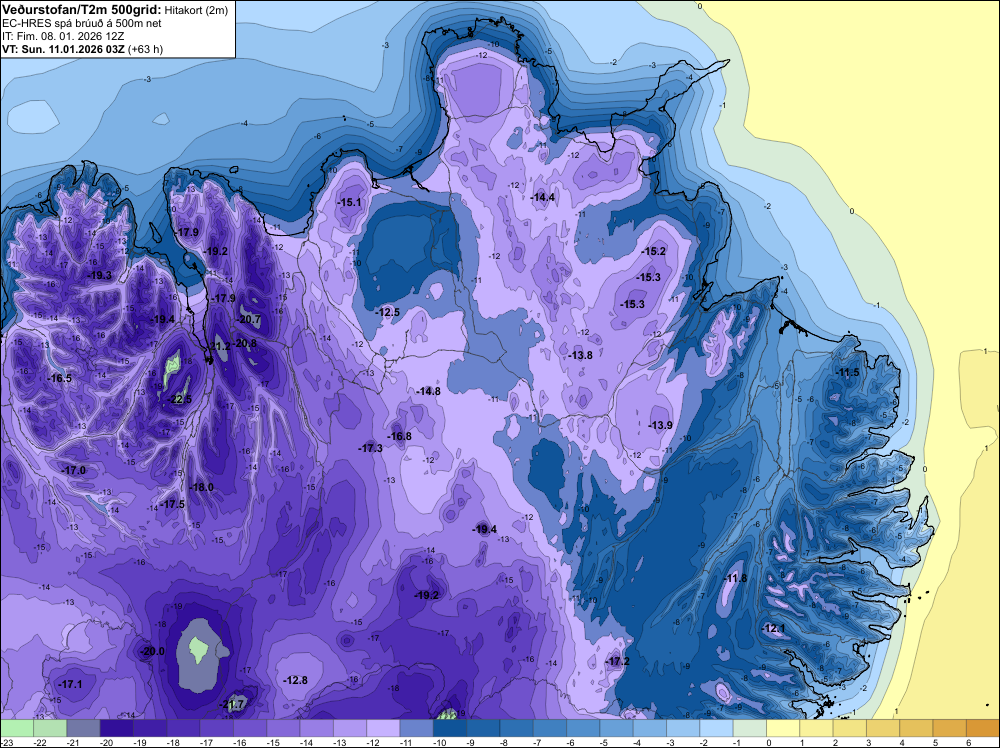Screen dimensions: 1000x748
Task: Pick the darkest purple legend swatch above -20
Action: [116, 728]
